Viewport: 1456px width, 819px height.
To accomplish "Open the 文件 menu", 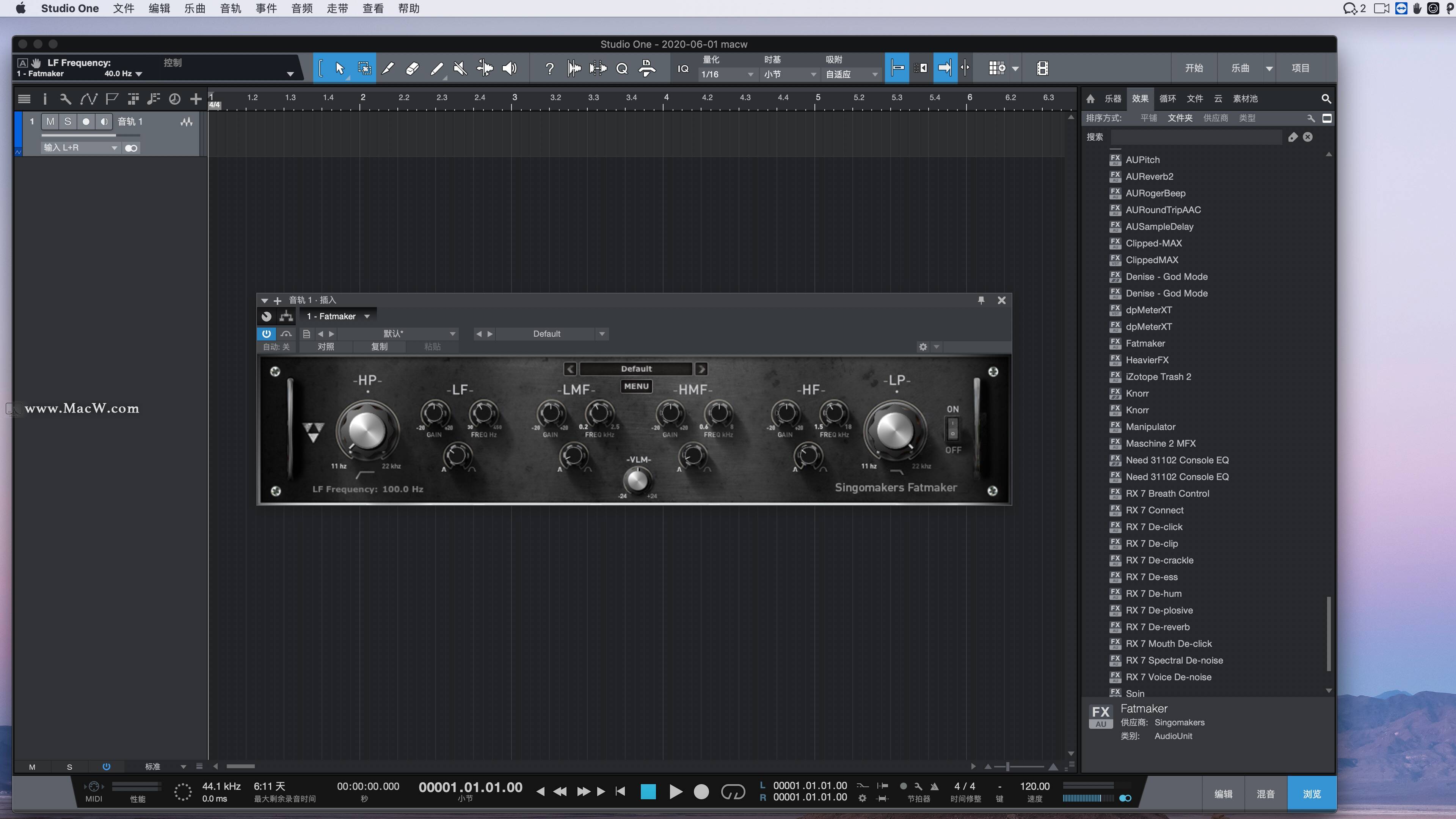I will coord(123,8).
